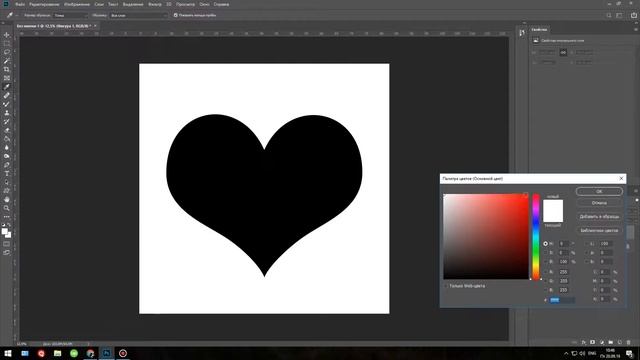Screen dimensions: 640x360
Task: Select the Dodge tool
Action: (x=7, y=156)
